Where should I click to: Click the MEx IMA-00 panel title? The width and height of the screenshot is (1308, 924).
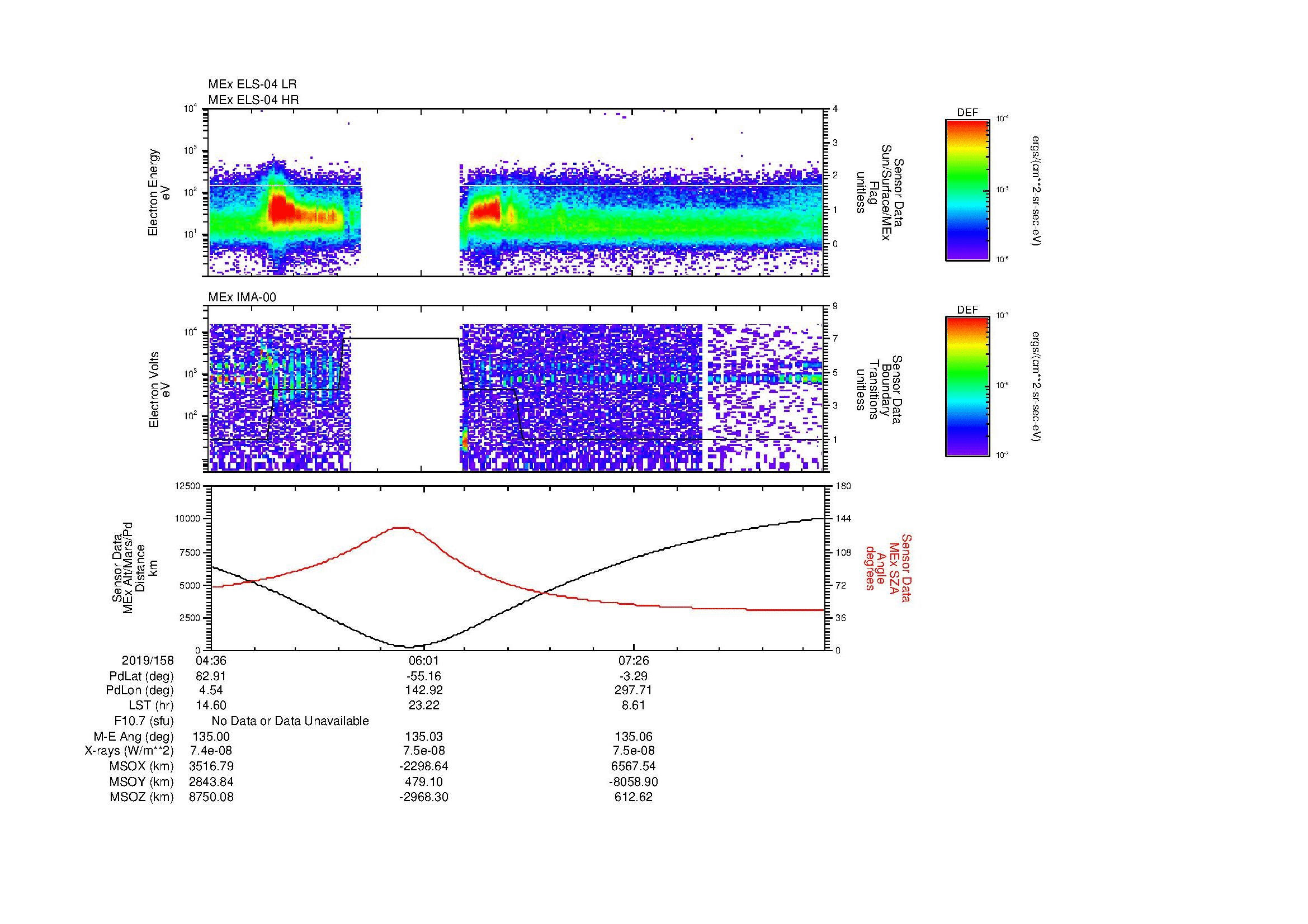242,297
